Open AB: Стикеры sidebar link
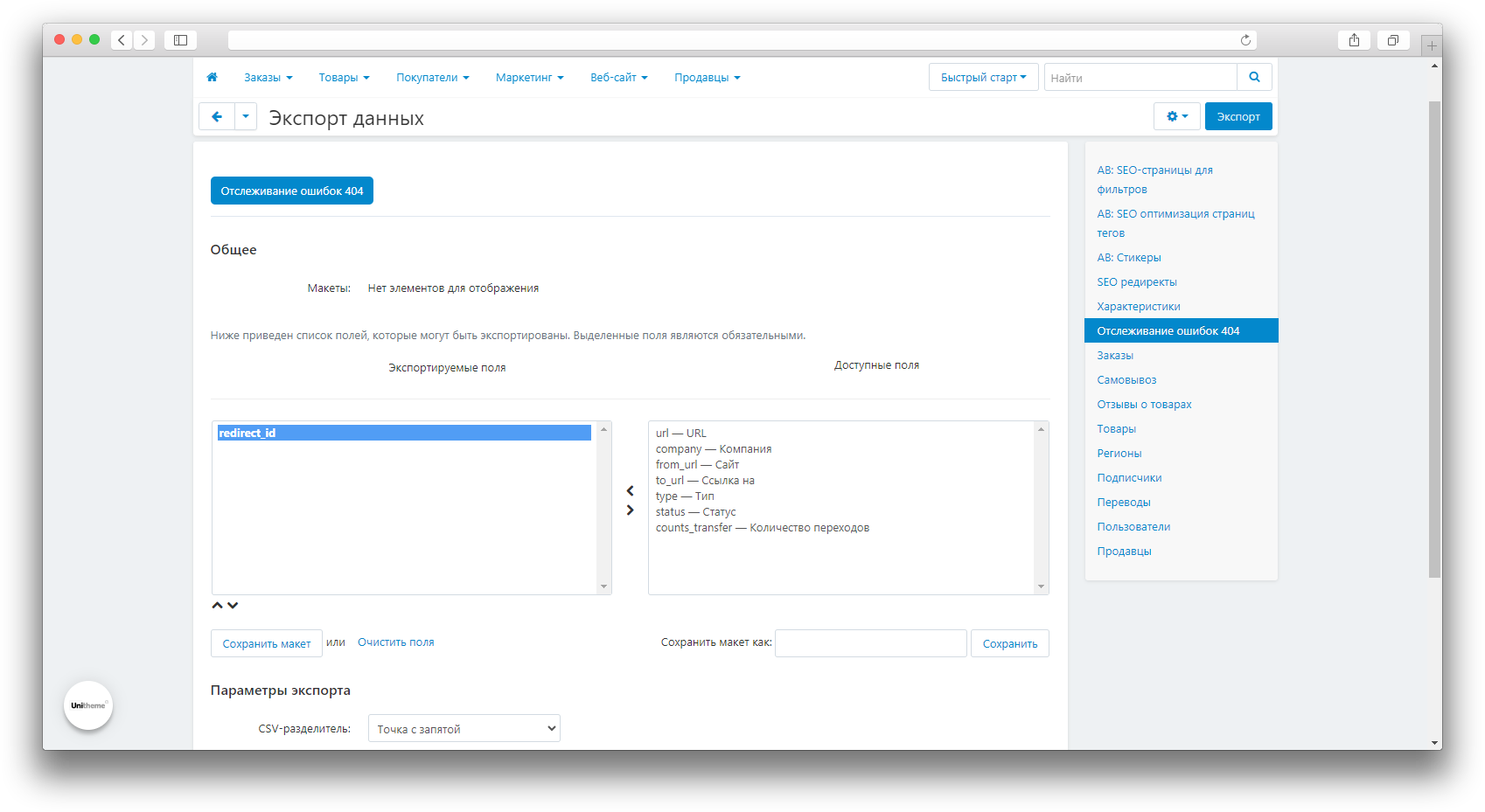This screenshot has width=1485, height=812. click(1129, 257)
